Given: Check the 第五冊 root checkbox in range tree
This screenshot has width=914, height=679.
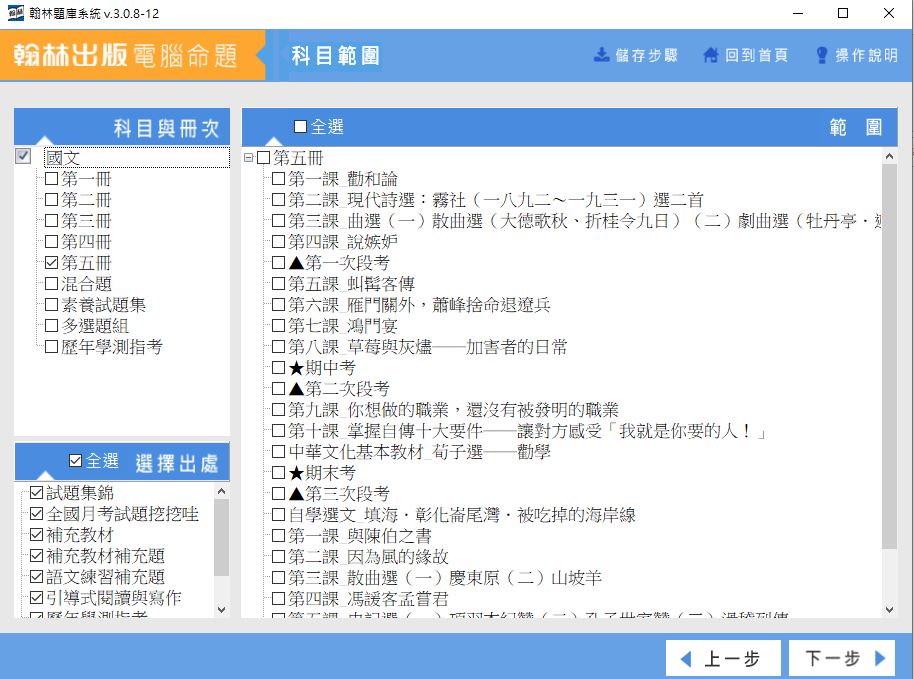Looking at the screenshot, I should click(263, 157).
